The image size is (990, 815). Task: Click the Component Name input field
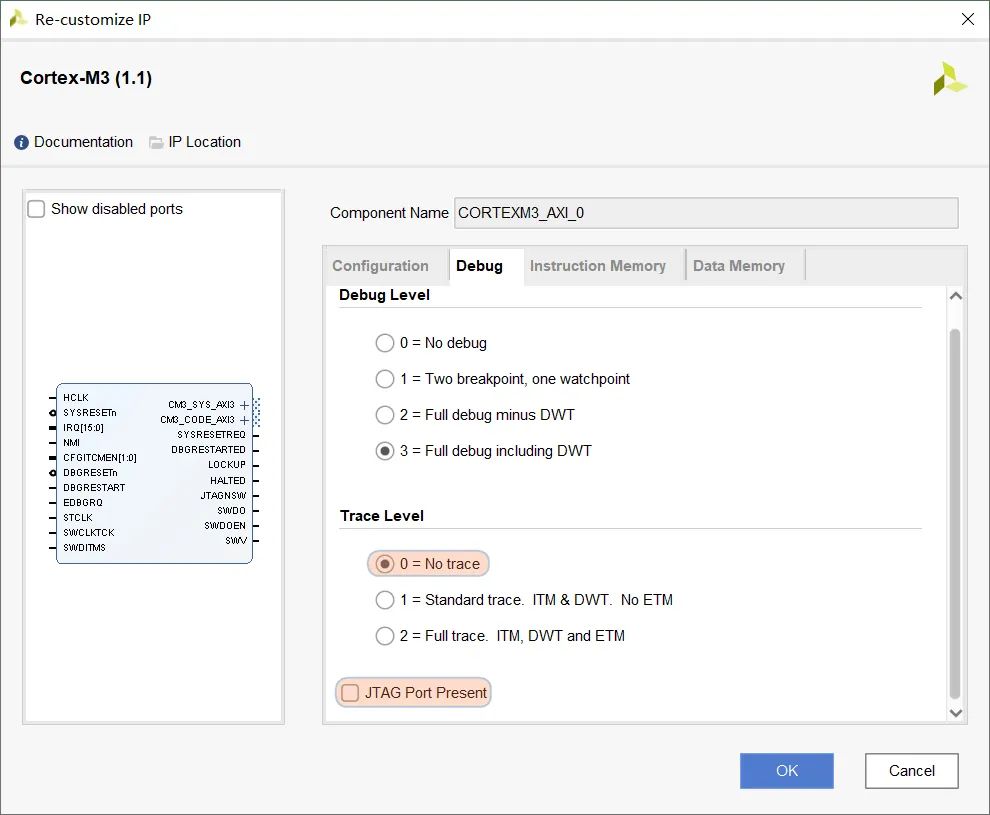(706, 213)
